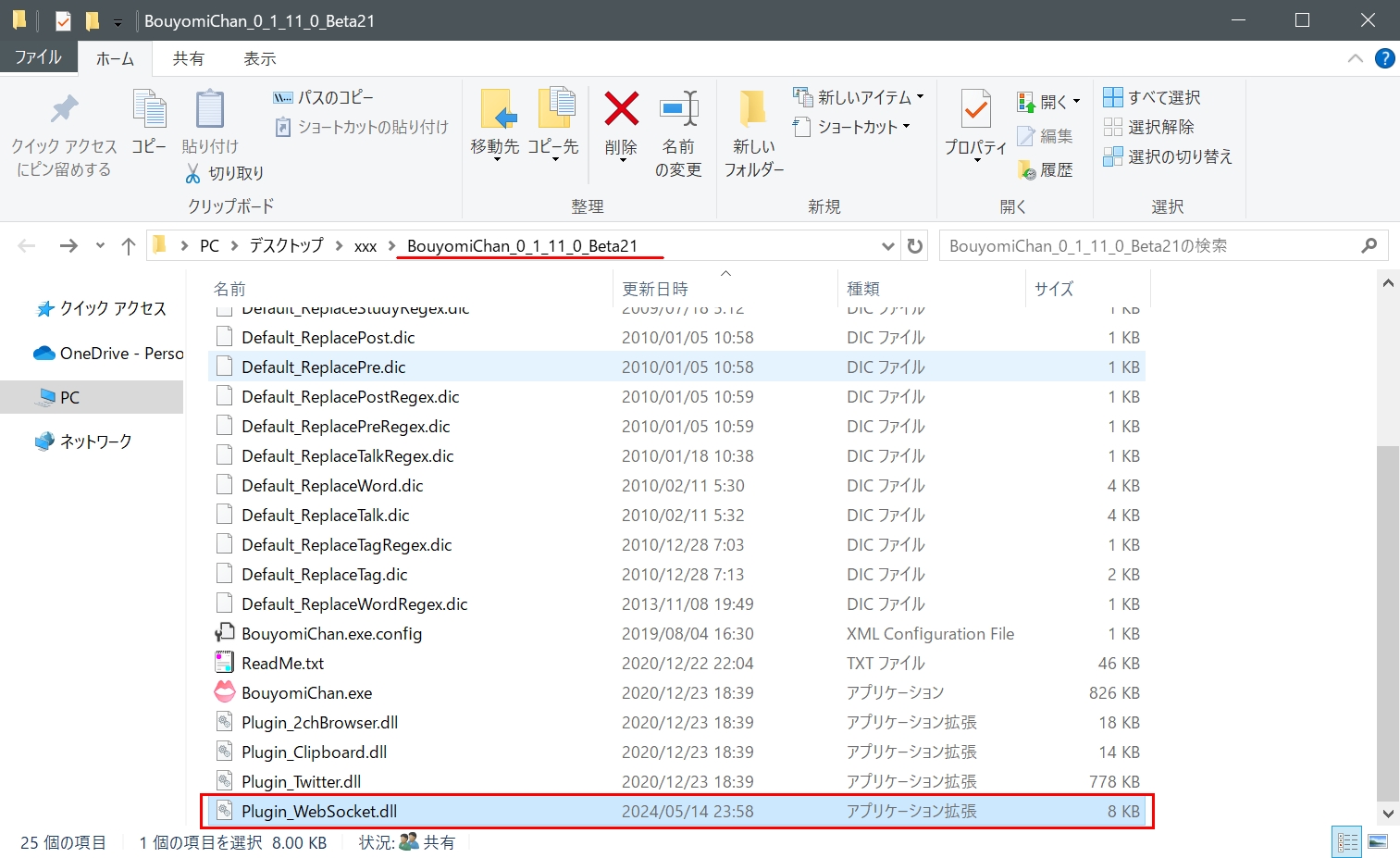Screen dimensions: 1400x858
Task: Click the Edit (編集) ribbon button
Action: point(1045,136)
